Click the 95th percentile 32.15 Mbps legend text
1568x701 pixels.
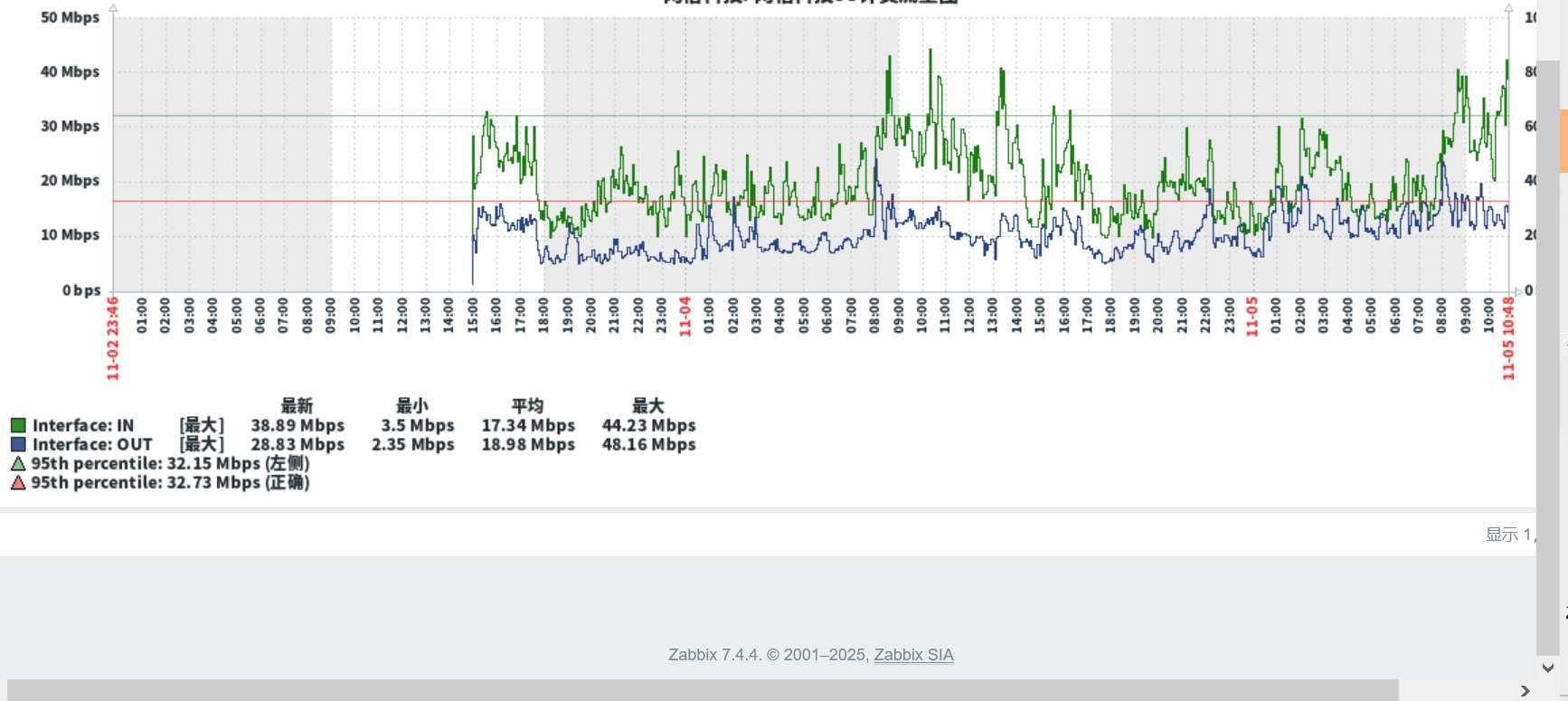[170, 464]
